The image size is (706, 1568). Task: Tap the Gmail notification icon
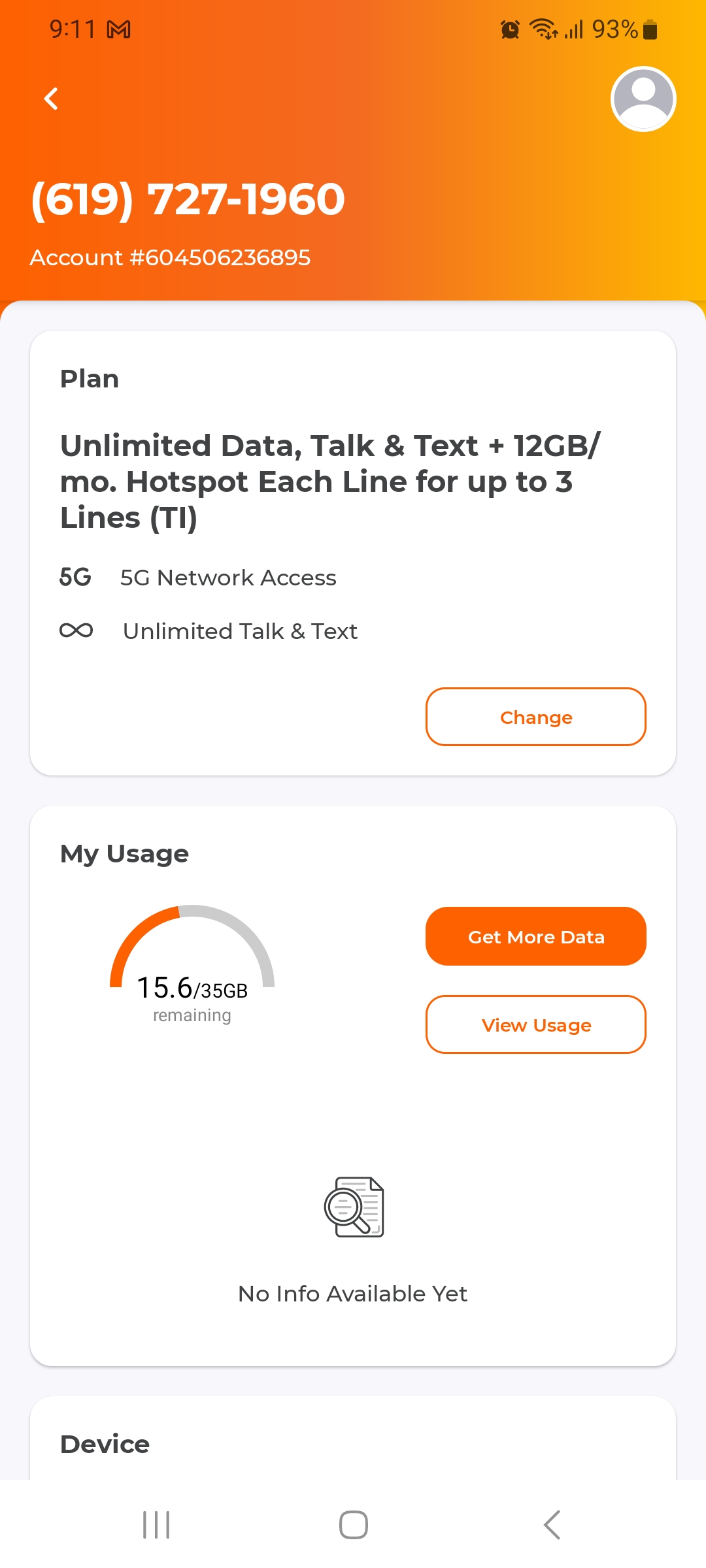coord(119,29)
